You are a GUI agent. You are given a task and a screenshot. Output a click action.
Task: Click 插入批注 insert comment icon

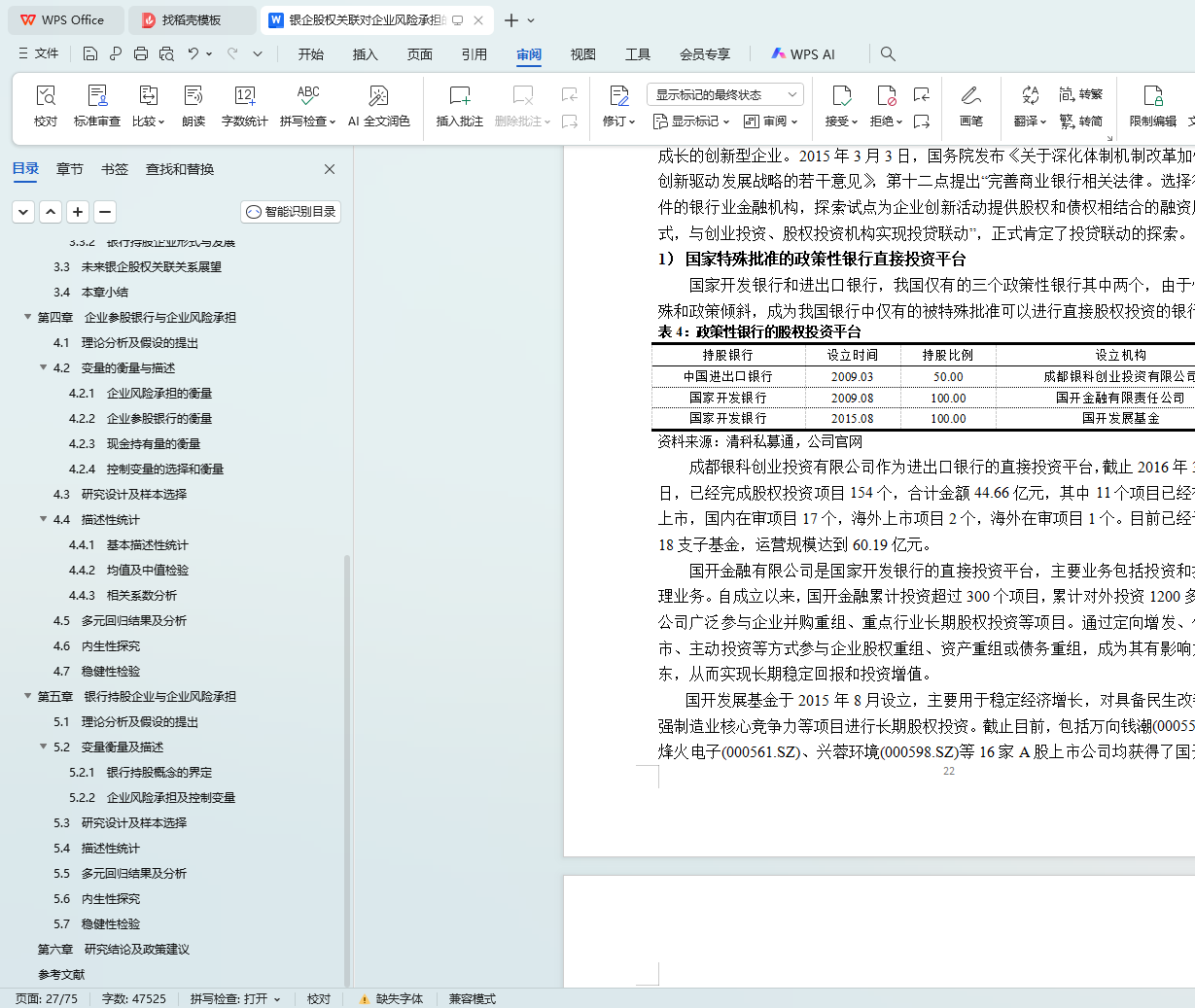pyautogui.click(x=460, y=95)
